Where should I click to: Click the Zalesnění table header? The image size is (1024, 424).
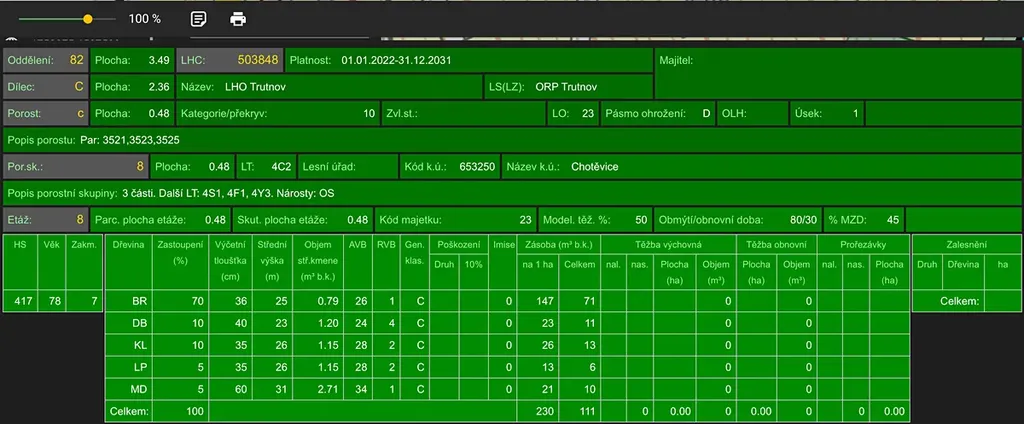pos(966,243)
